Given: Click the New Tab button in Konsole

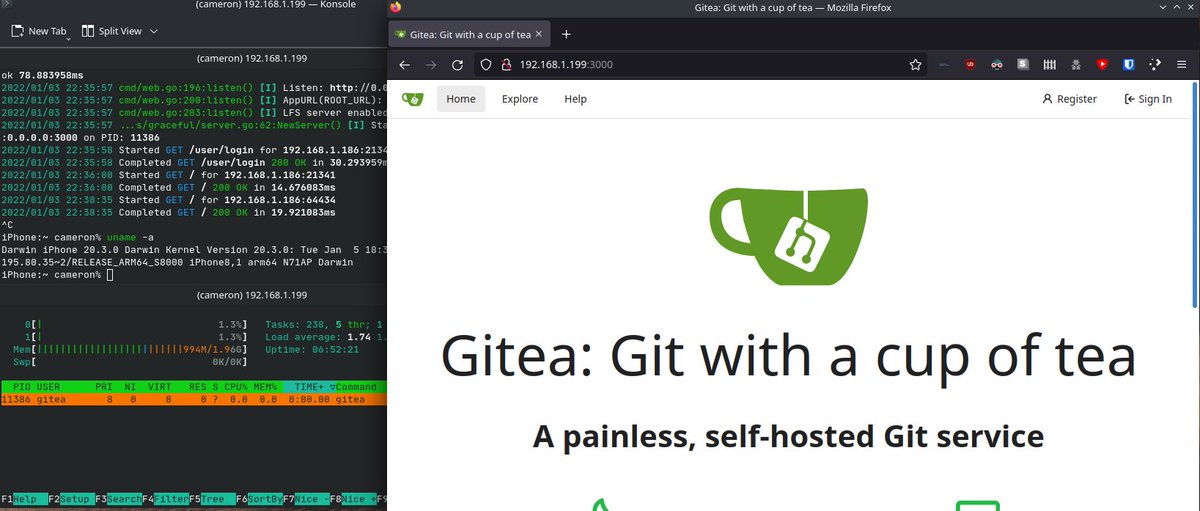Looking at the screenshot, I should tap(38, 31).
